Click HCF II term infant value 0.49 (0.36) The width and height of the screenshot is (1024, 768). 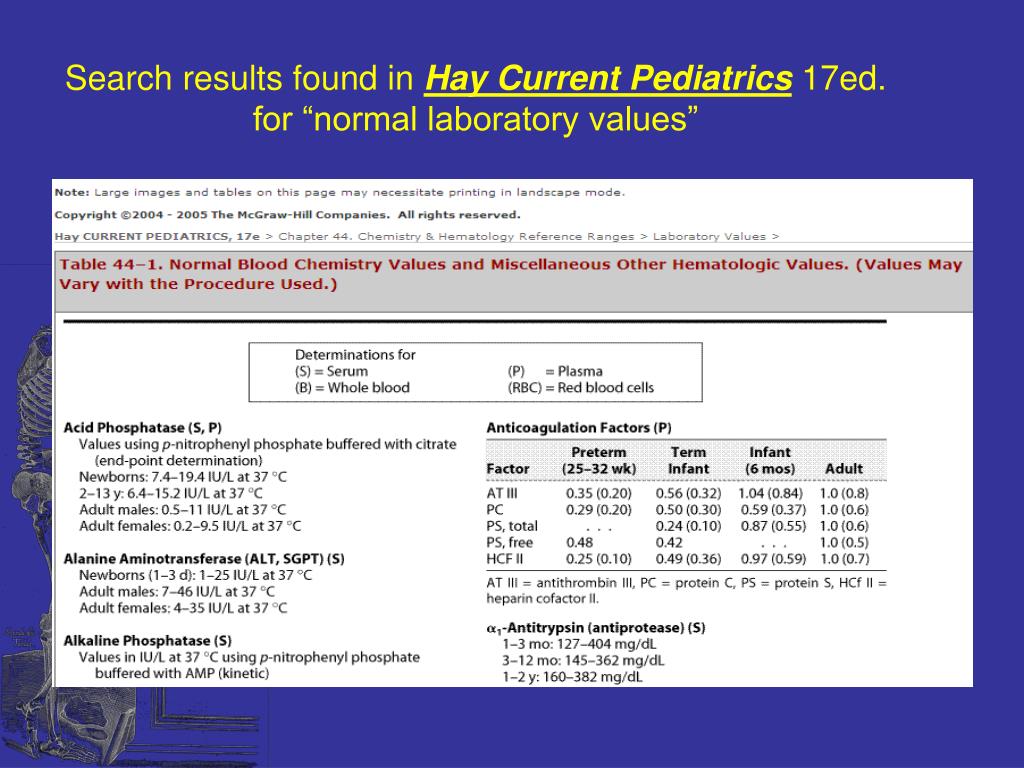[688, 559]
